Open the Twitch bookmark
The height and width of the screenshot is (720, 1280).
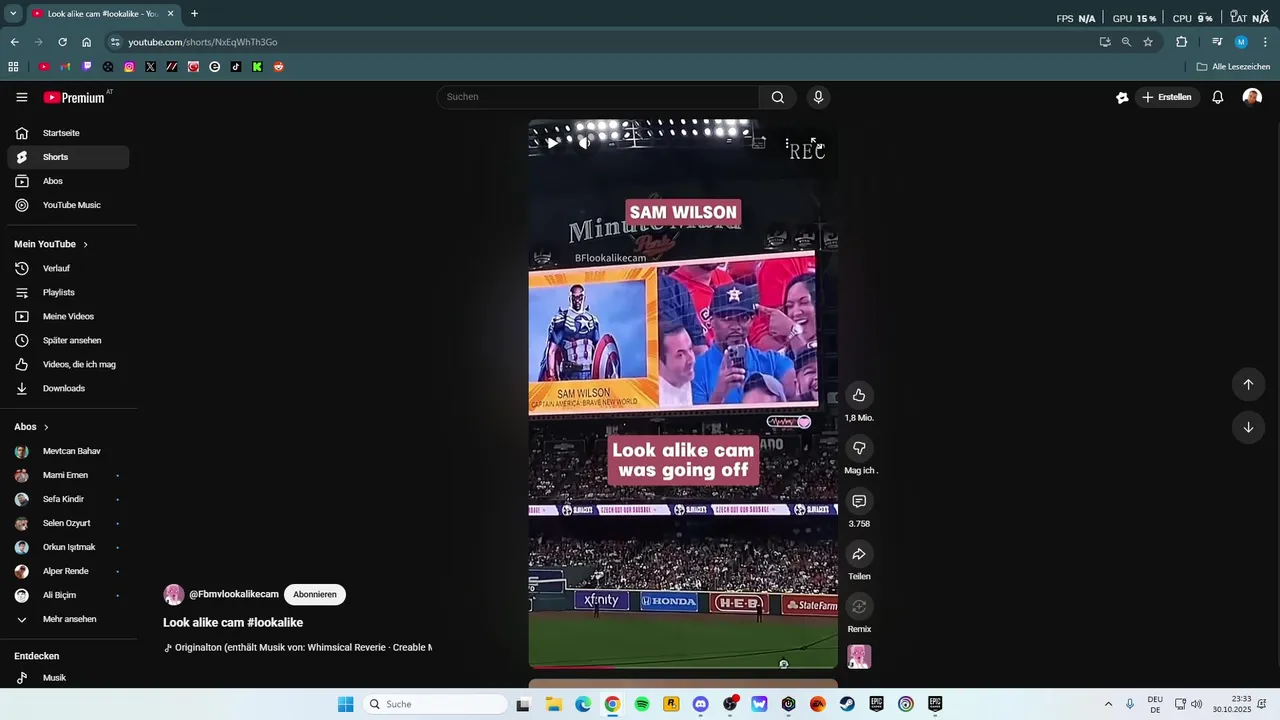tap(87, 67)
